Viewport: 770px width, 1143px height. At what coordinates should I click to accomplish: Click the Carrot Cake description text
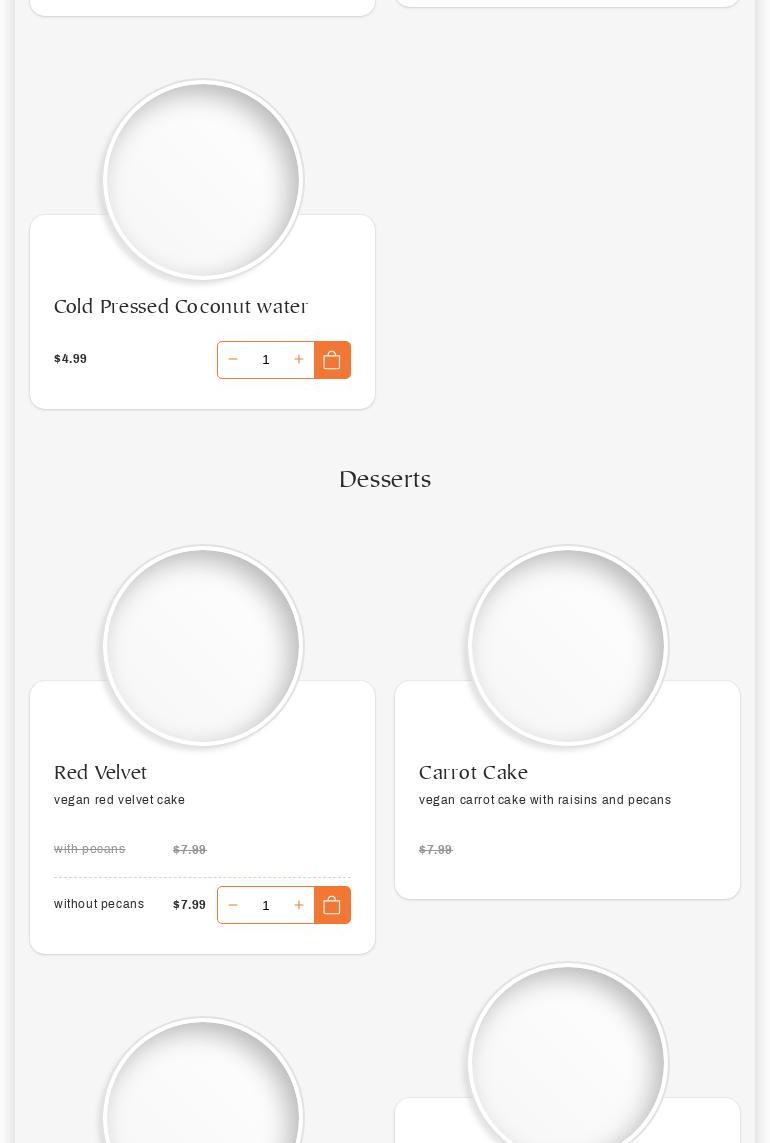545,800
